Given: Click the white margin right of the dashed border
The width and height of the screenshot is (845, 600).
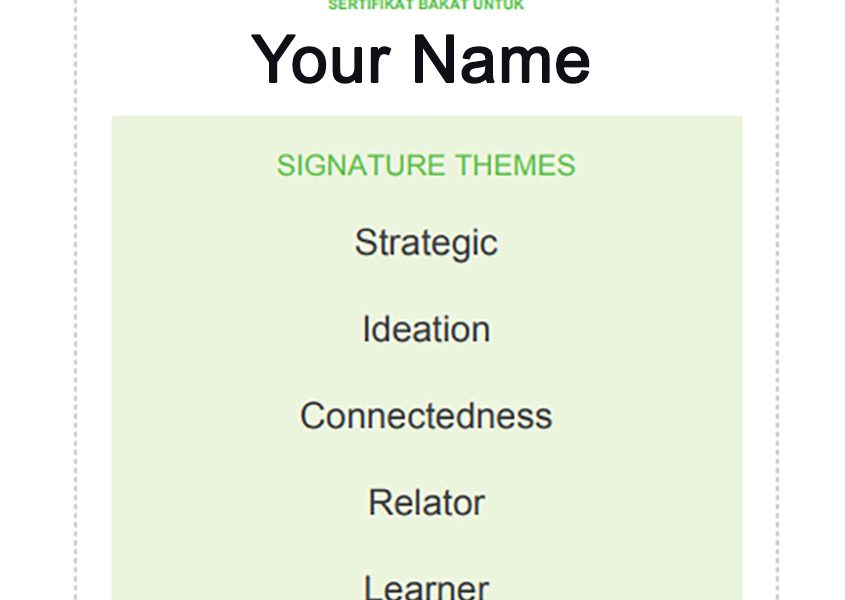Looking at the screenshot, I should point(812,300).
